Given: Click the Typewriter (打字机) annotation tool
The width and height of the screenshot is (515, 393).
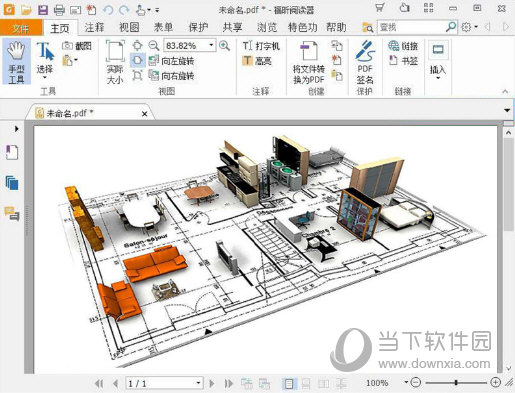Looking at the screenshot, I should [261, 46].
